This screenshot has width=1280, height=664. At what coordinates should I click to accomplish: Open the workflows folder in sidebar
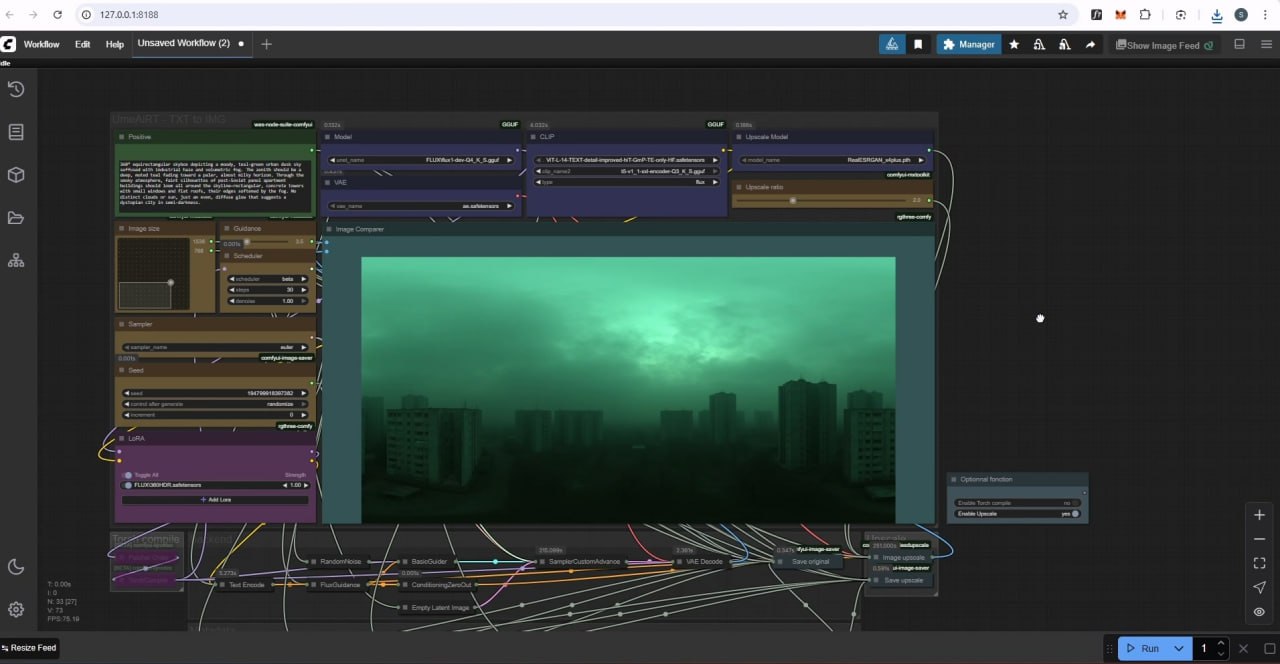coord(16,218)
